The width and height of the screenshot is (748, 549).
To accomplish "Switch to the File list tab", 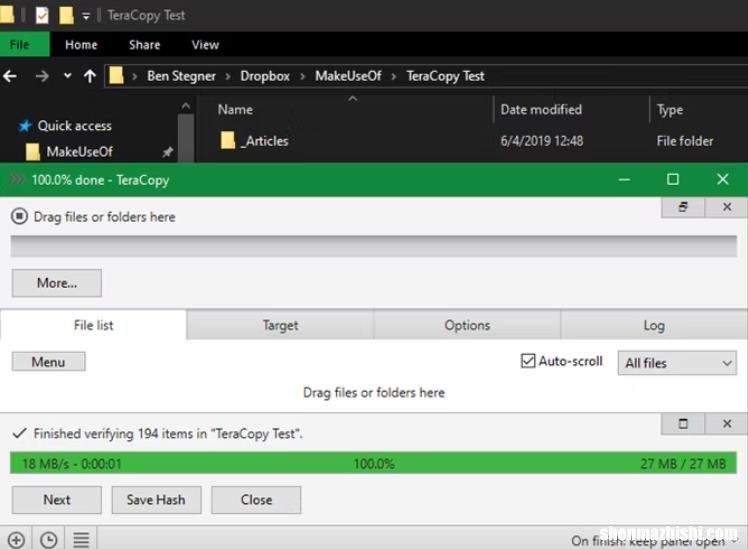I will (x=94, y=325).
